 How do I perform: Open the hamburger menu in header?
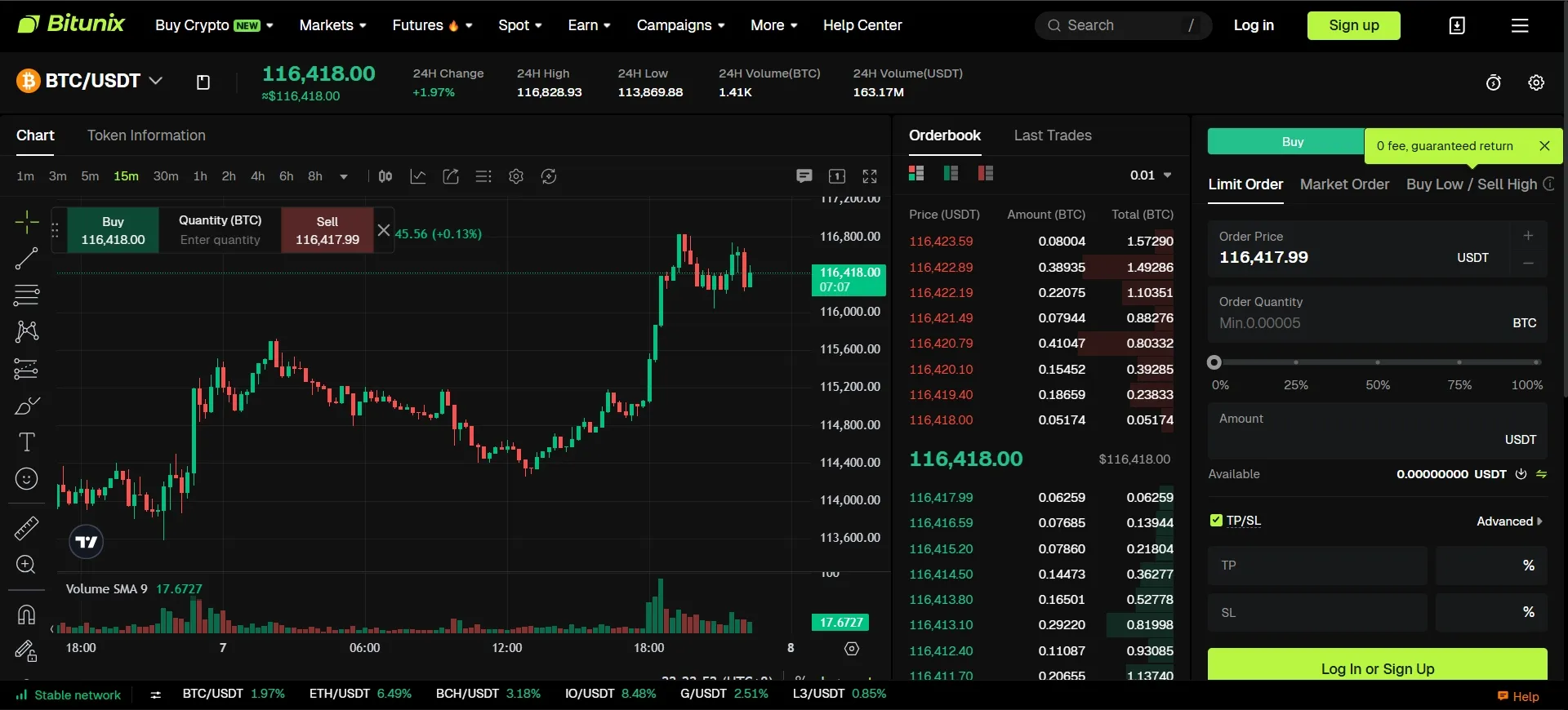(1520, 25)
